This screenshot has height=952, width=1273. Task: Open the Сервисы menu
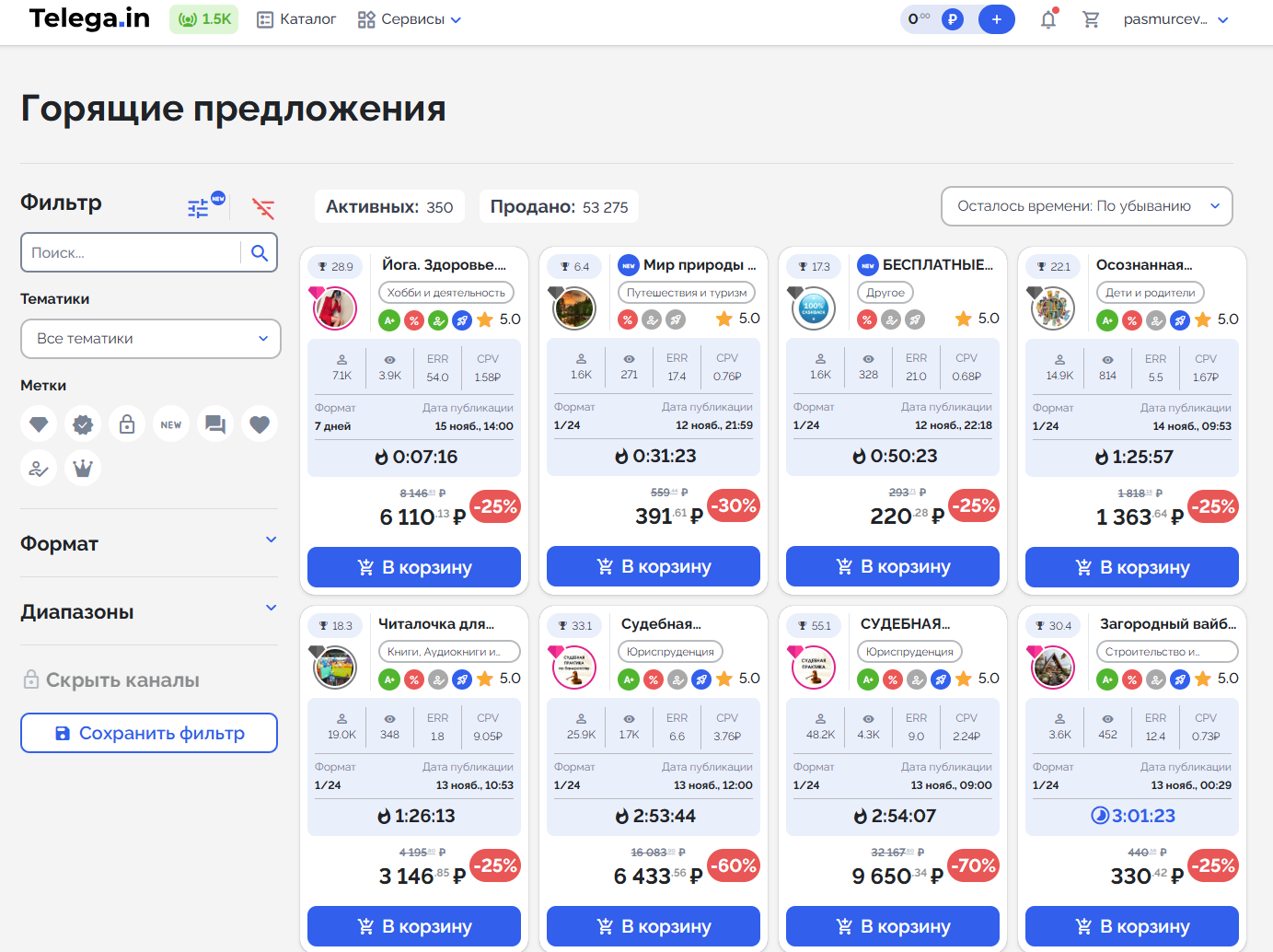tap(410, 19)
